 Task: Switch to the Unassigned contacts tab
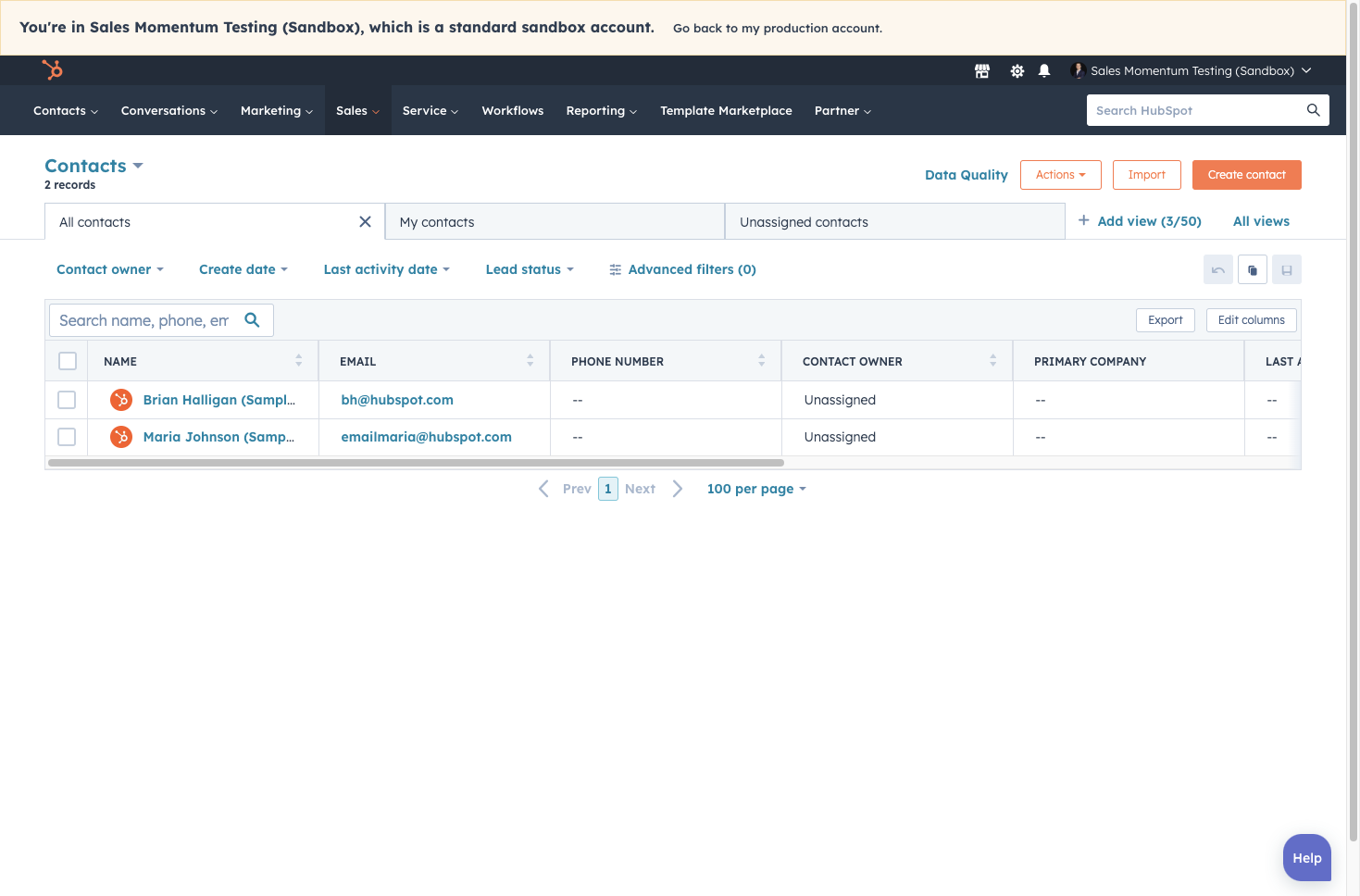895,222
